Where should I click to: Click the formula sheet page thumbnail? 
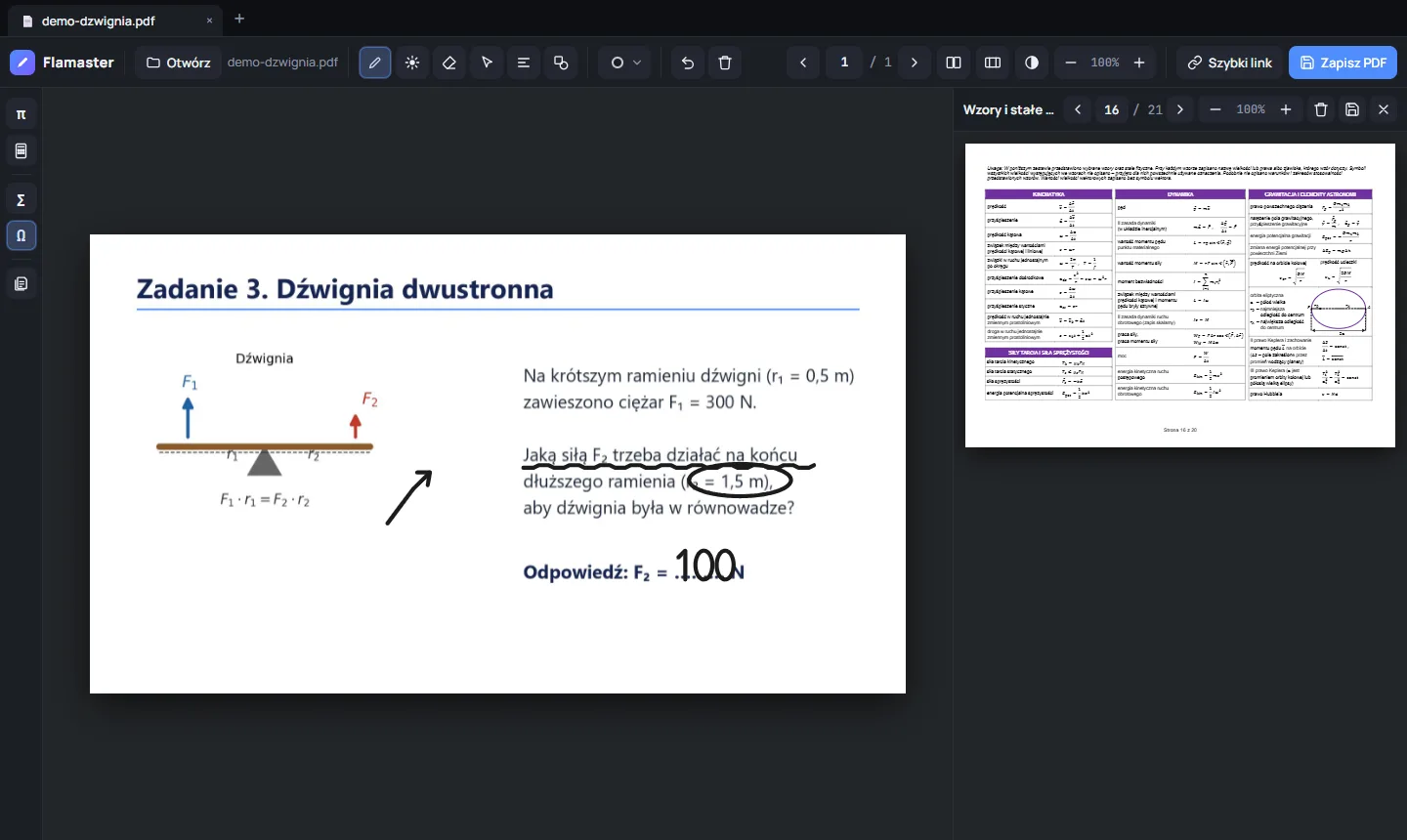pyautogui.click(x=1180, y=296)
